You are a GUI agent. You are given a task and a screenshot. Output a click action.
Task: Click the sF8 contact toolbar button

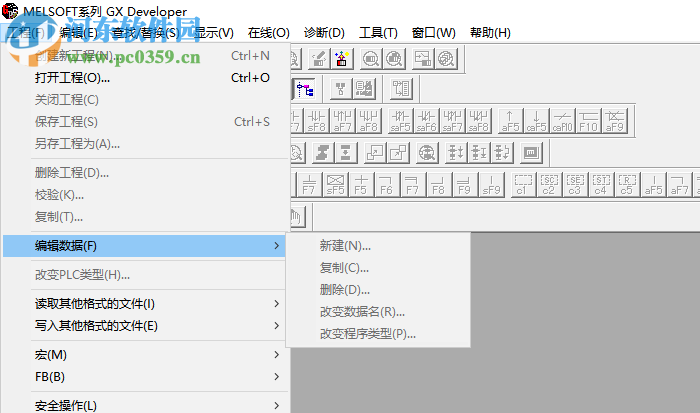click(x=317, y=121)
